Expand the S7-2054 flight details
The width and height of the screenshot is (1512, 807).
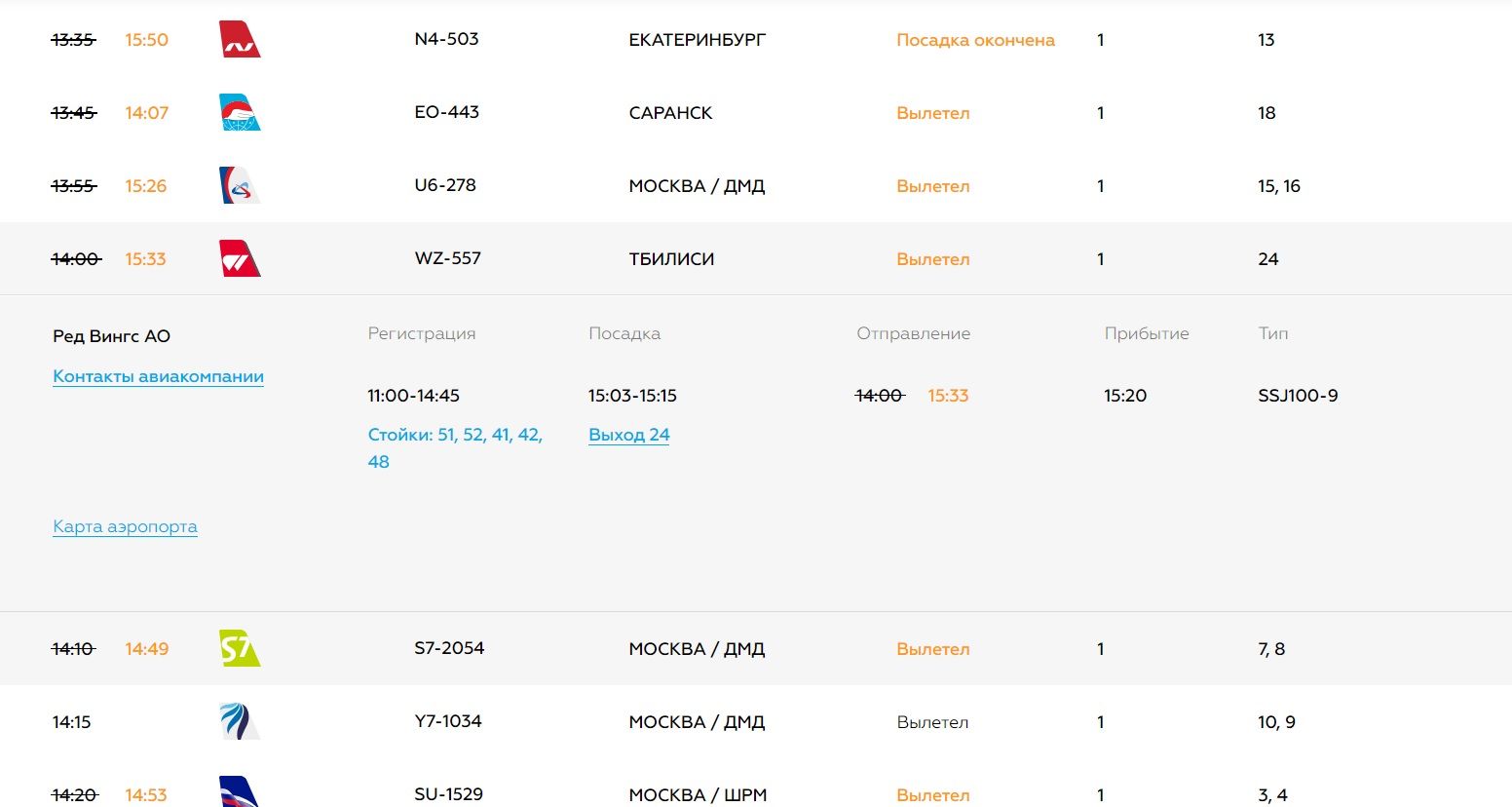coord(697,649)
